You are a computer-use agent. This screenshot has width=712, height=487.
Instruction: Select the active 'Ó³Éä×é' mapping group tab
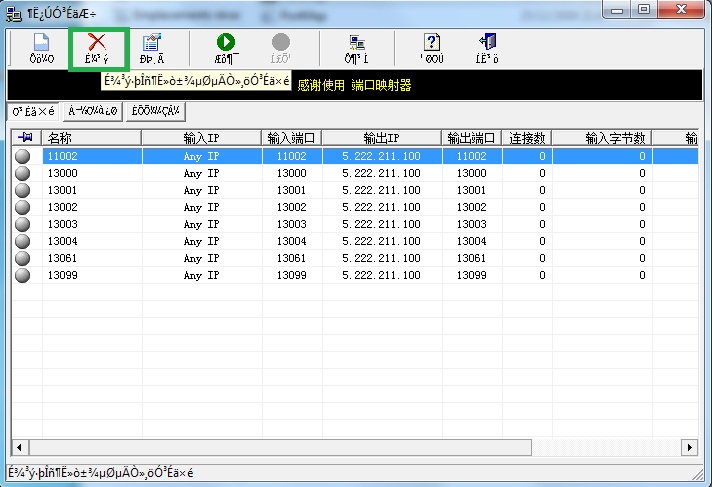[33, 111]
